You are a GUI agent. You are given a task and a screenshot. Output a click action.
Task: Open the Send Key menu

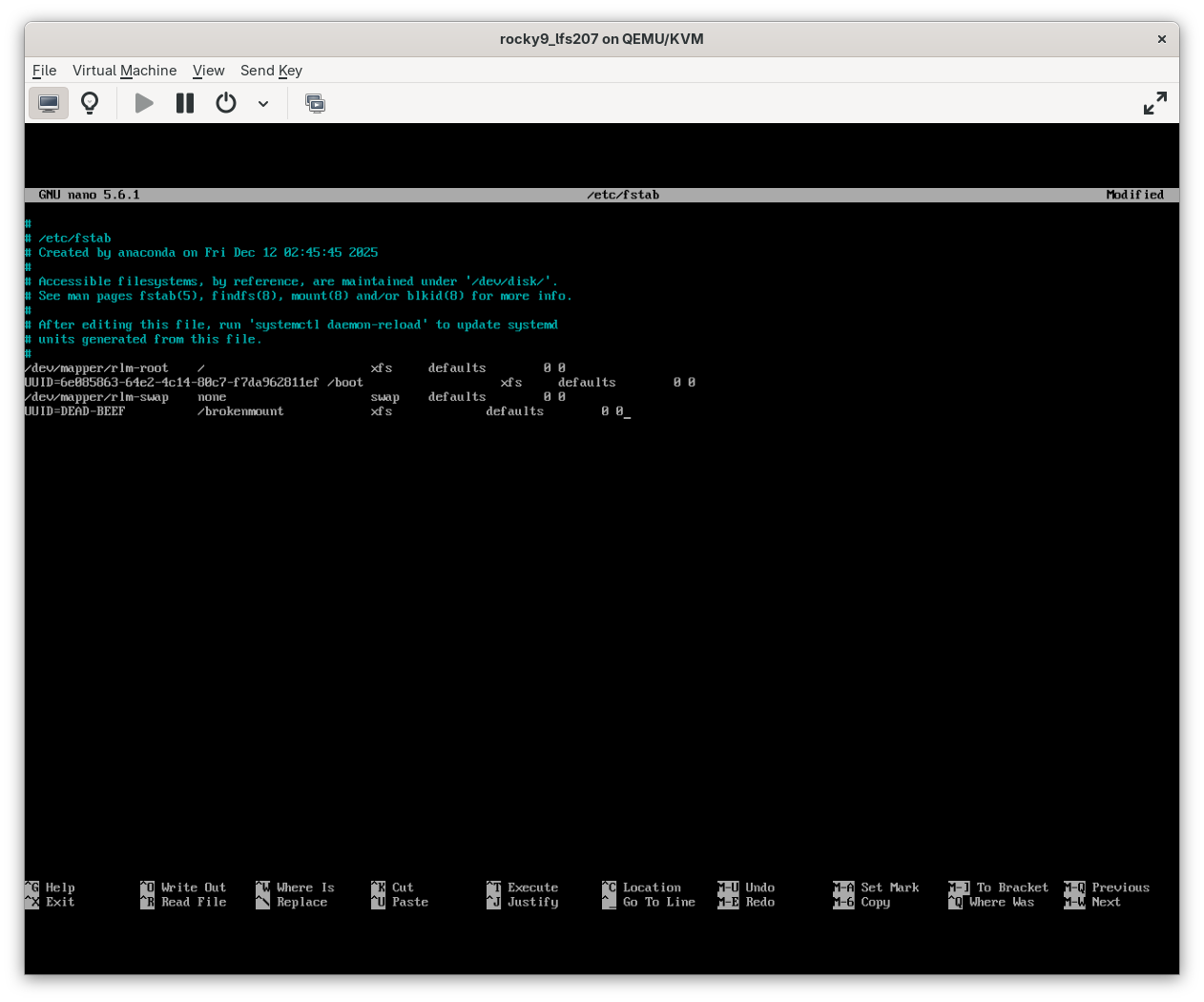coord(271,71)
